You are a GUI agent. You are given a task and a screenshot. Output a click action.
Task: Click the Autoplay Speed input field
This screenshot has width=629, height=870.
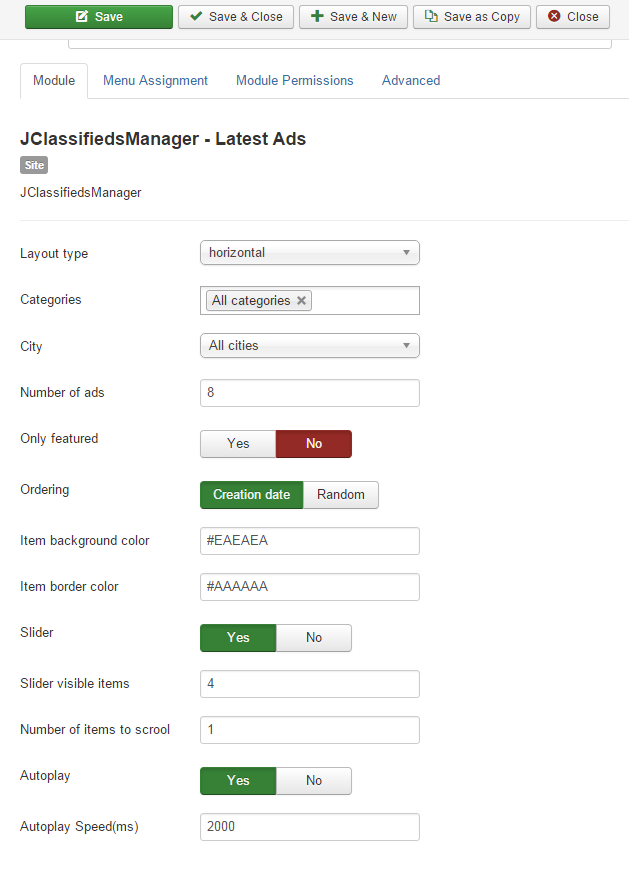pos(310,827)
